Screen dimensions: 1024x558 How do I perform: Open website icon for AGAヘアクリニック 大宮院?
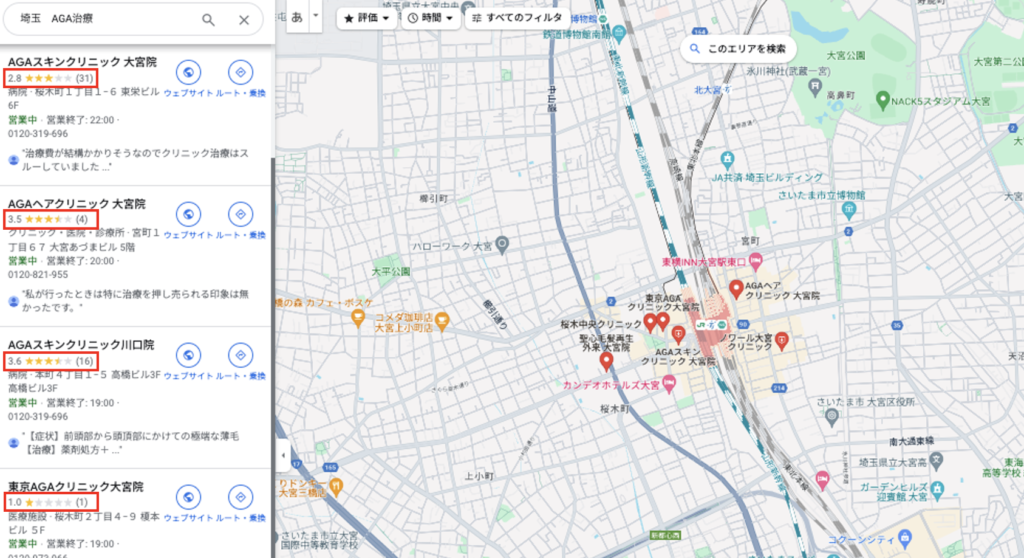point(188,214)
